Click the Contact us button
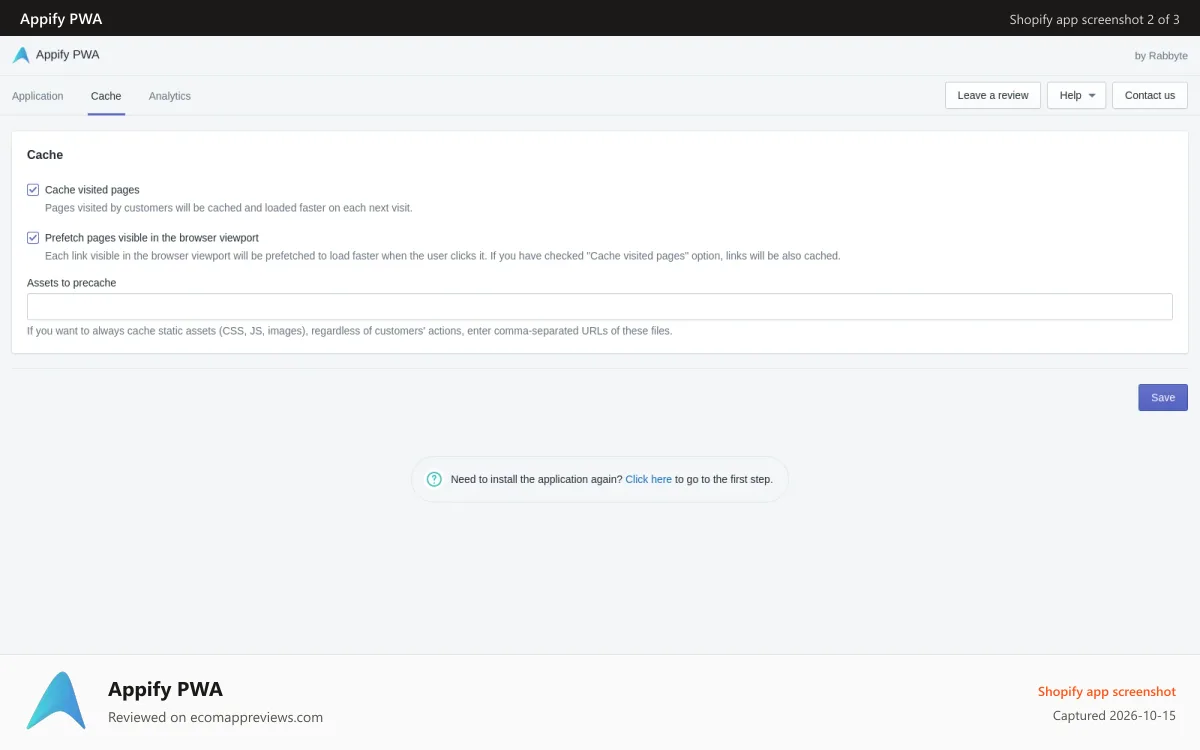The image size is (1200, 750). coord(1150,95)
